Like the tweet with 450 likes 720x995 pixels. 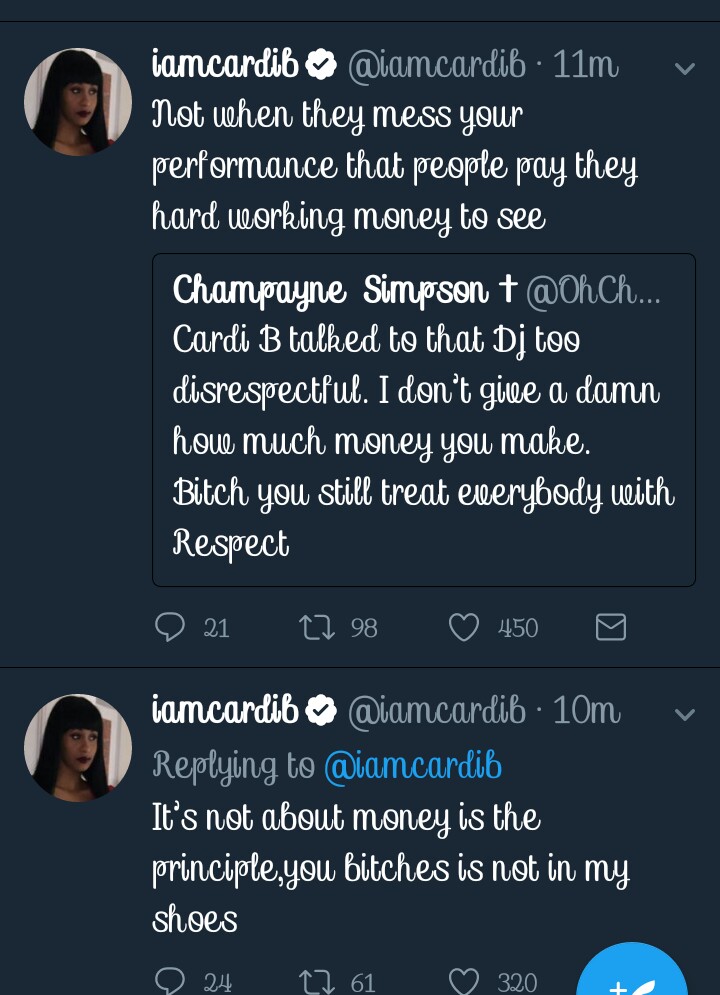(464, 627)
